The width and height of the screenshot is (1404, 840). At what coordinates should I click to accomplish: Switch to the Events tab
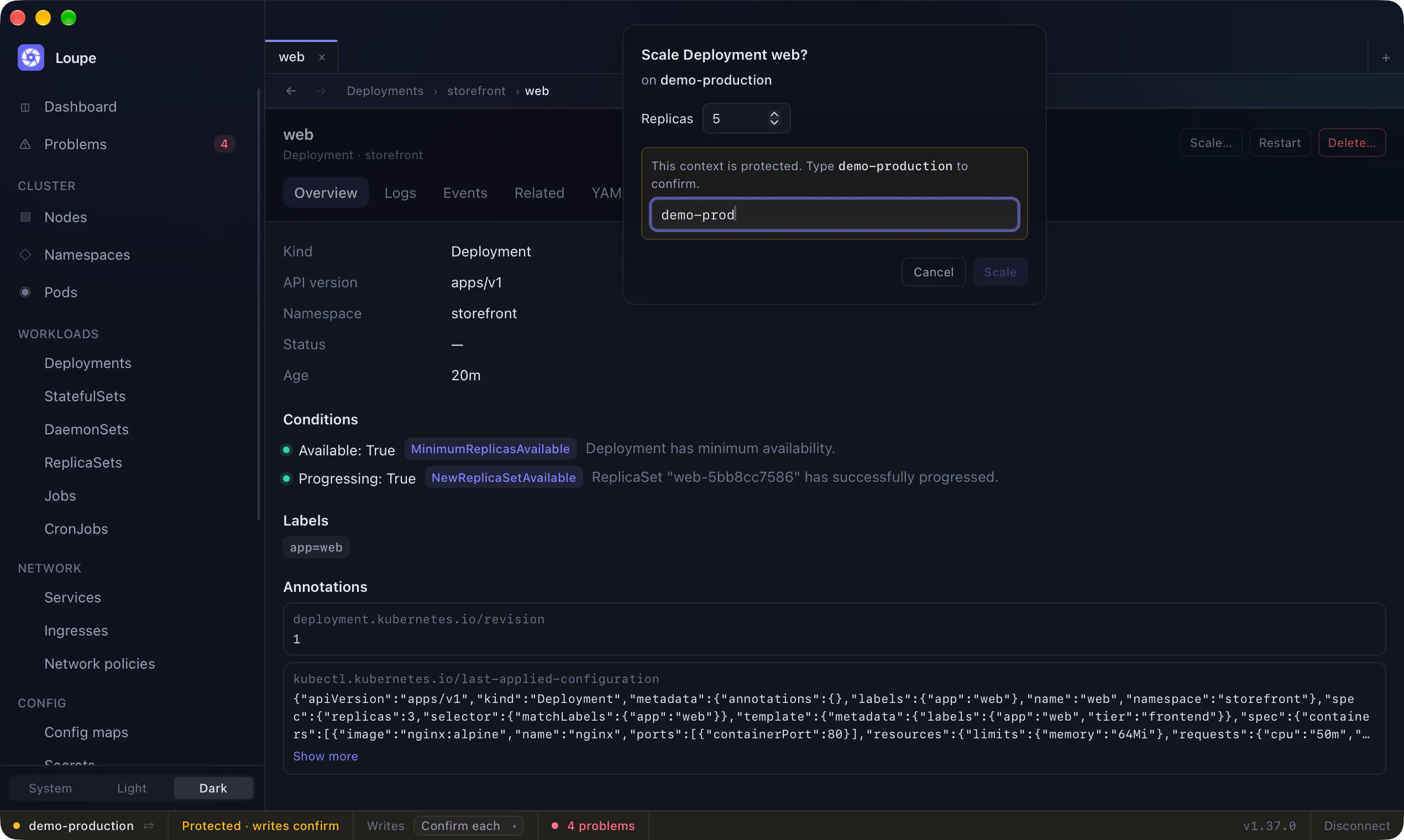pyautogui.click(x=465, y=193)
